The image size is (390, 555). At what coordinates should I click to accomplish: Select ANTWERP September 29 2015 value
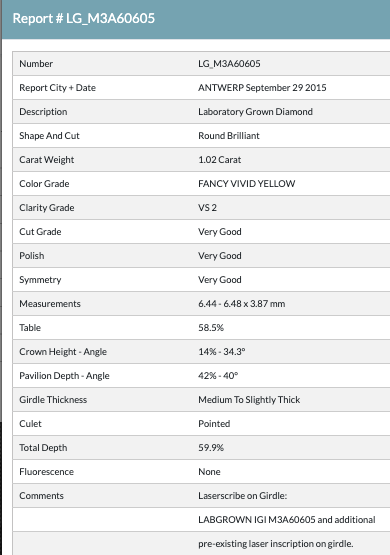[262, 88]
